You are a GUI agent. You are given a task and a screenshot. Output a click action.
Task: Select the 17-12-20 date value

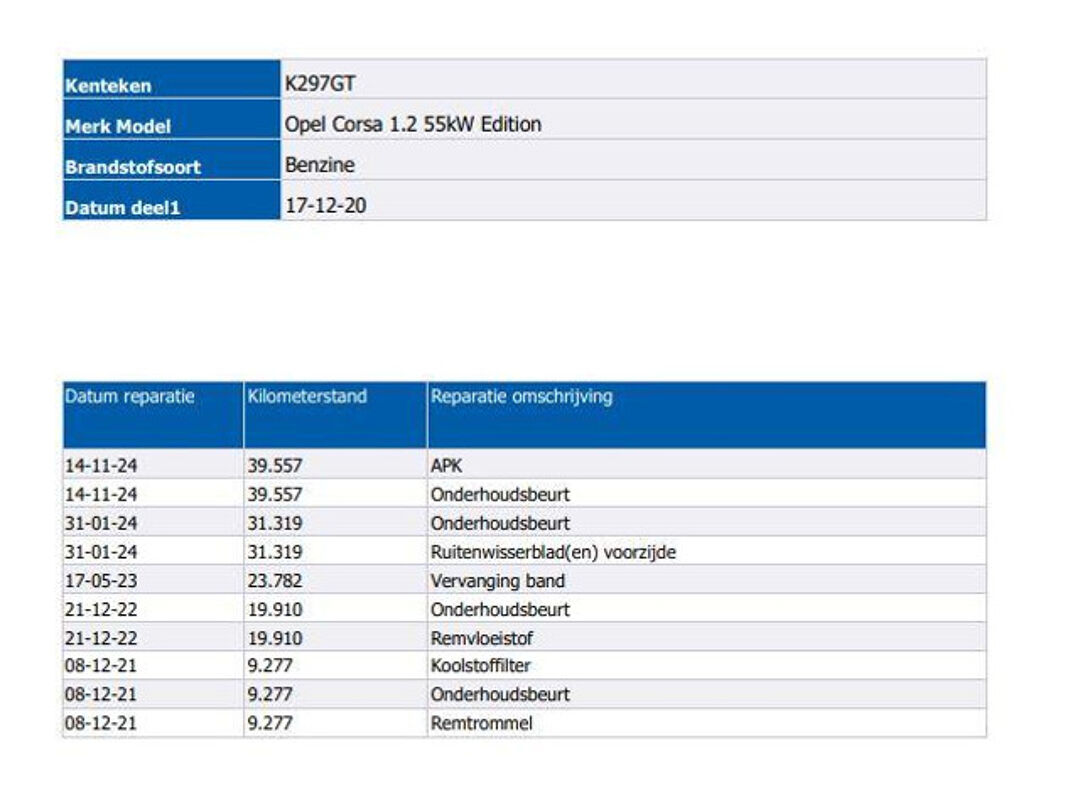(x=325, y=205)
